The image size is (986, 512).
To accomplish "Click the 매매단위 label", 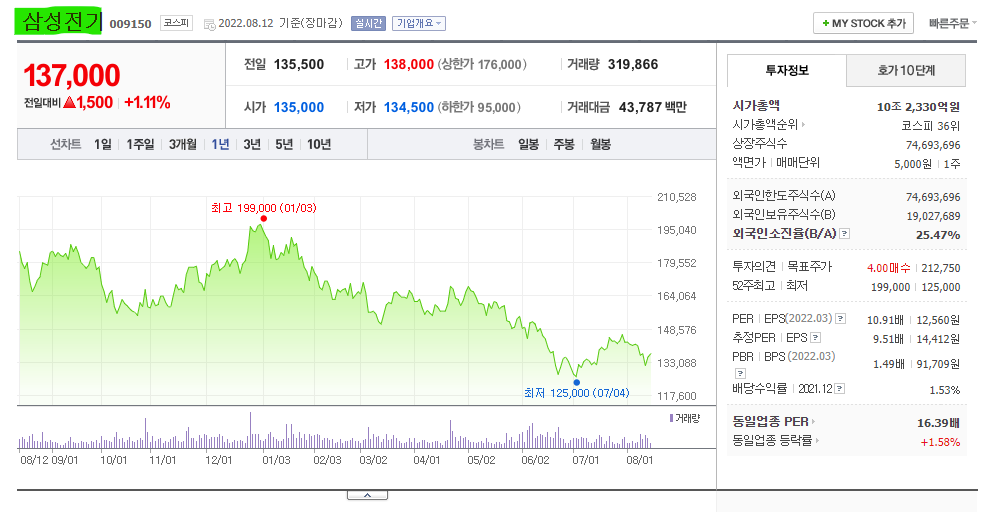I will pos(797,162).
